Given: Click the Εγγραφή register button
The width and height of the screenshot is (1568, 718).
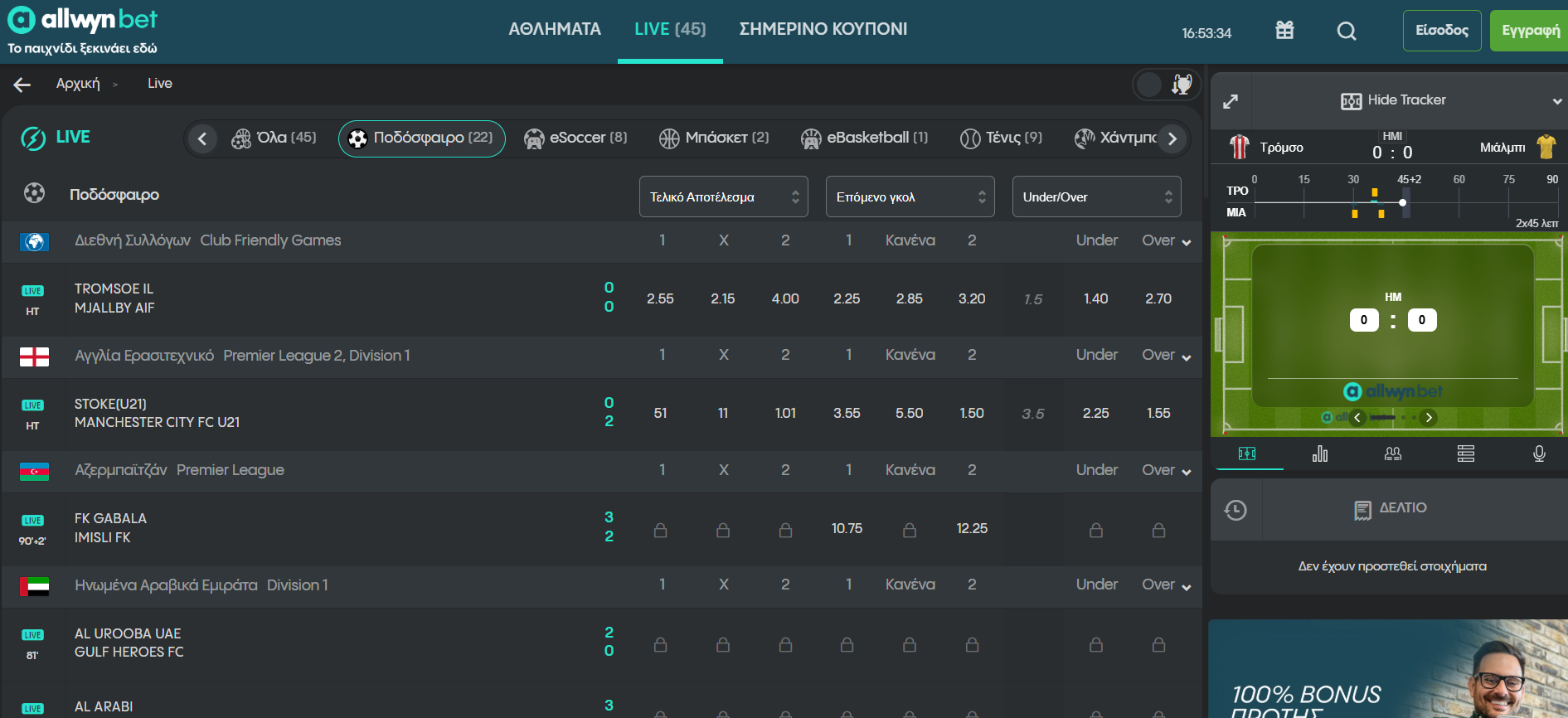Looking at the screenshot, I should [x=1530, y=31].
